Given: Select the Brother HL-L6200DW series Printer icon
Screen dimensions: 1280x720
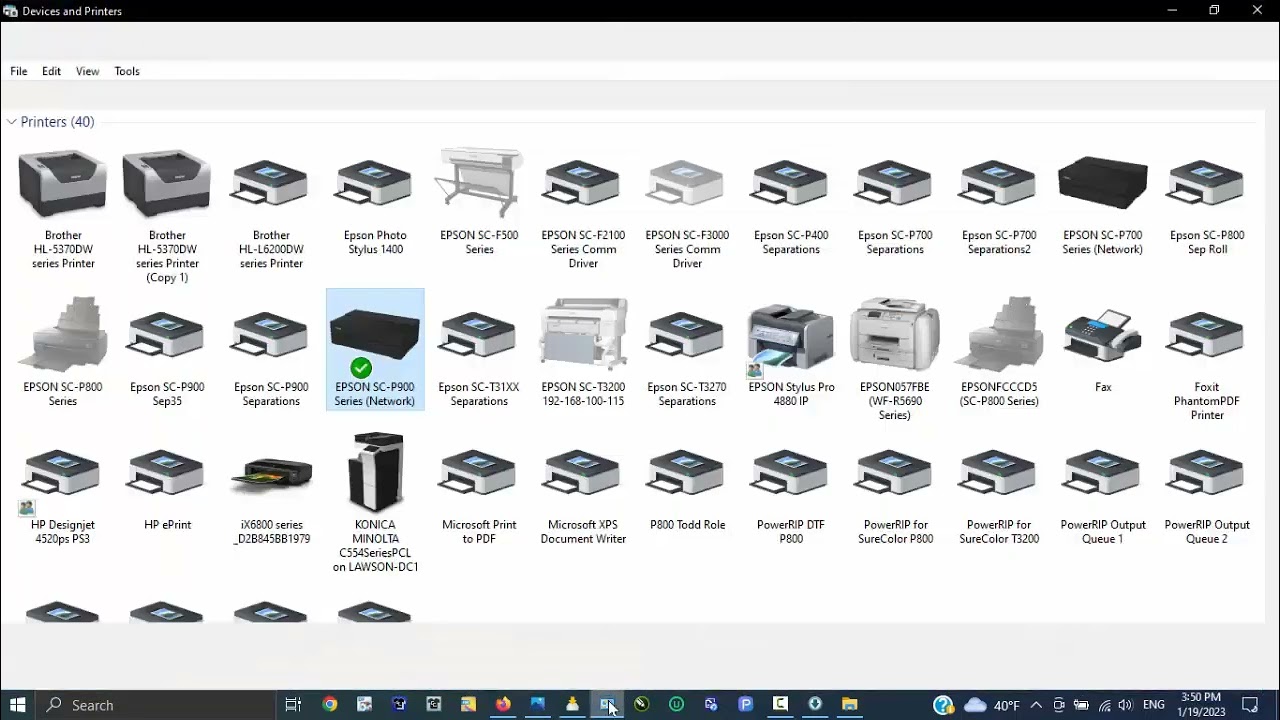Looking at the screenshot, I should [x=271, y=185].
